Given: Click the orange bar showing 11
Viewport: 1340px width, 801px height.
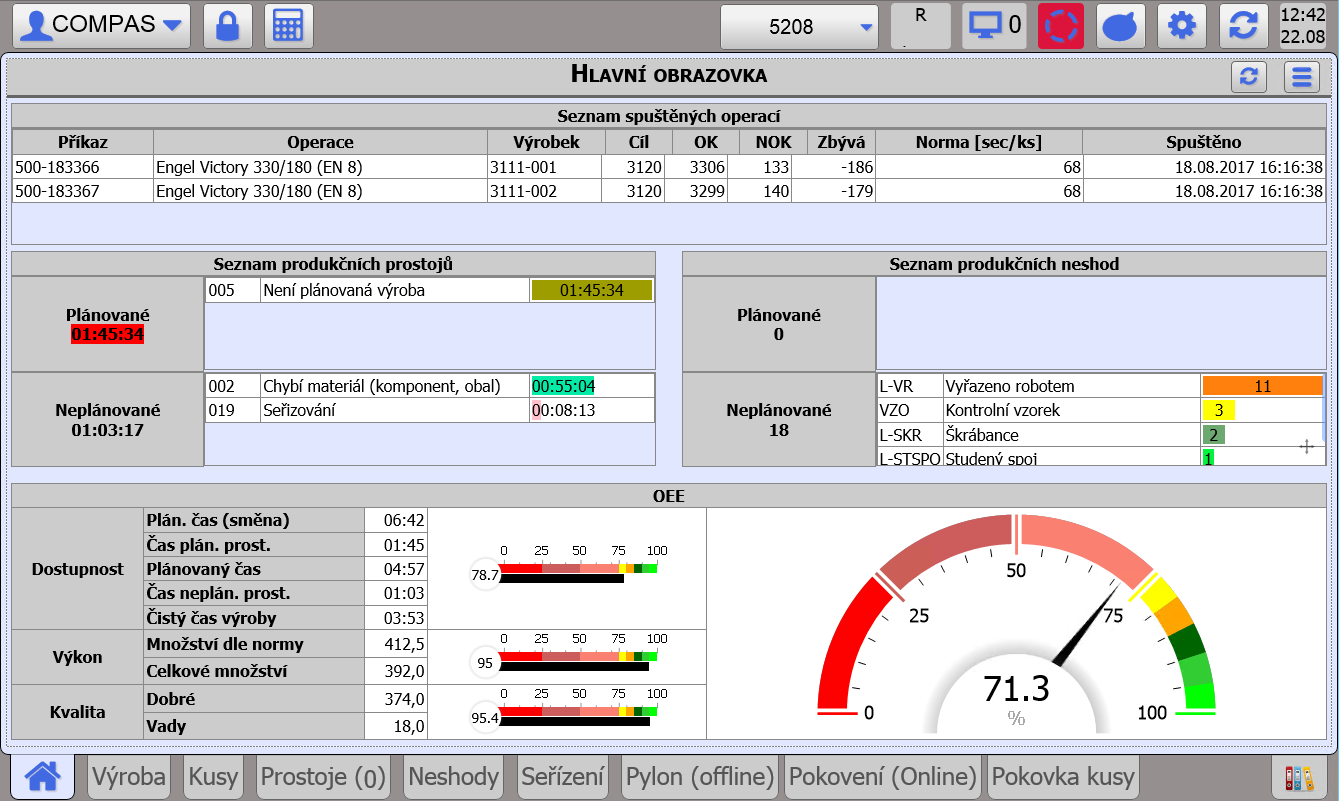Looking at the screenshot, I should pos(1262,386).
